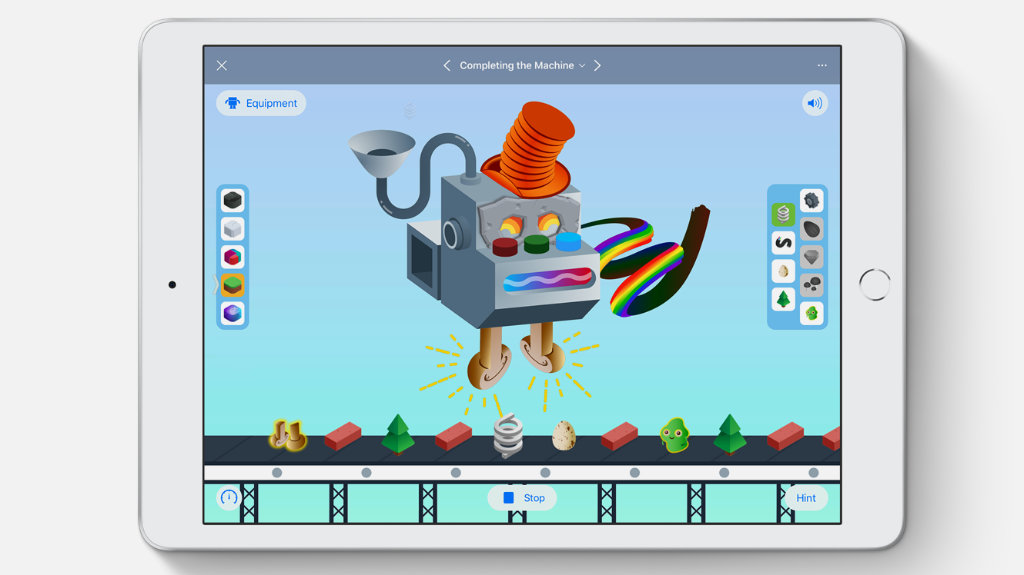The image size is (1024, 575).
Task: Select the black rainbow ribbon item
Action: (x=783, y=242)
